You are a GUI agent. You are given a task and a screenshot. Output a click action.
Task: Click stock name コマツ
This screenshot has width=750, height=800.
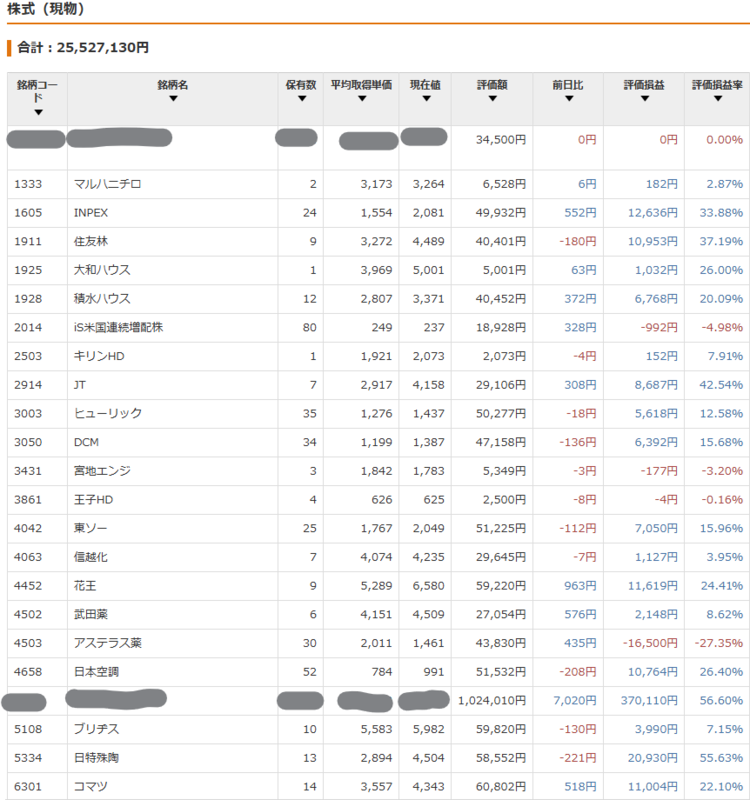pos(91,787)
